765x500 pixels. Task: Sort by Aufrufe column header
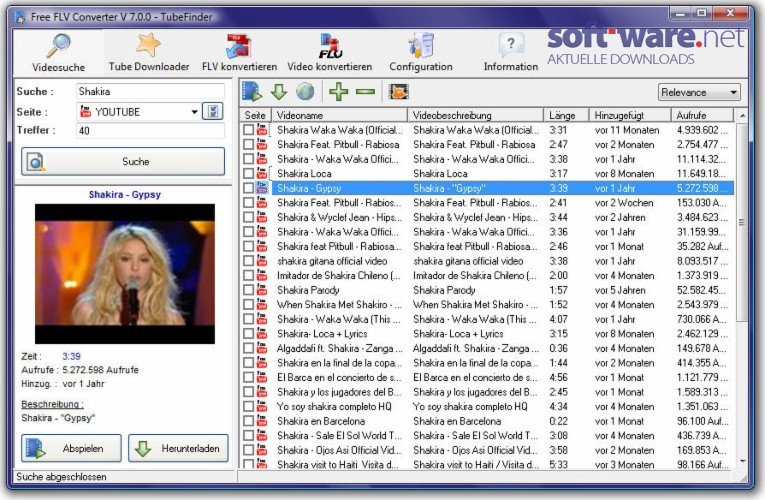coord(702,115)
